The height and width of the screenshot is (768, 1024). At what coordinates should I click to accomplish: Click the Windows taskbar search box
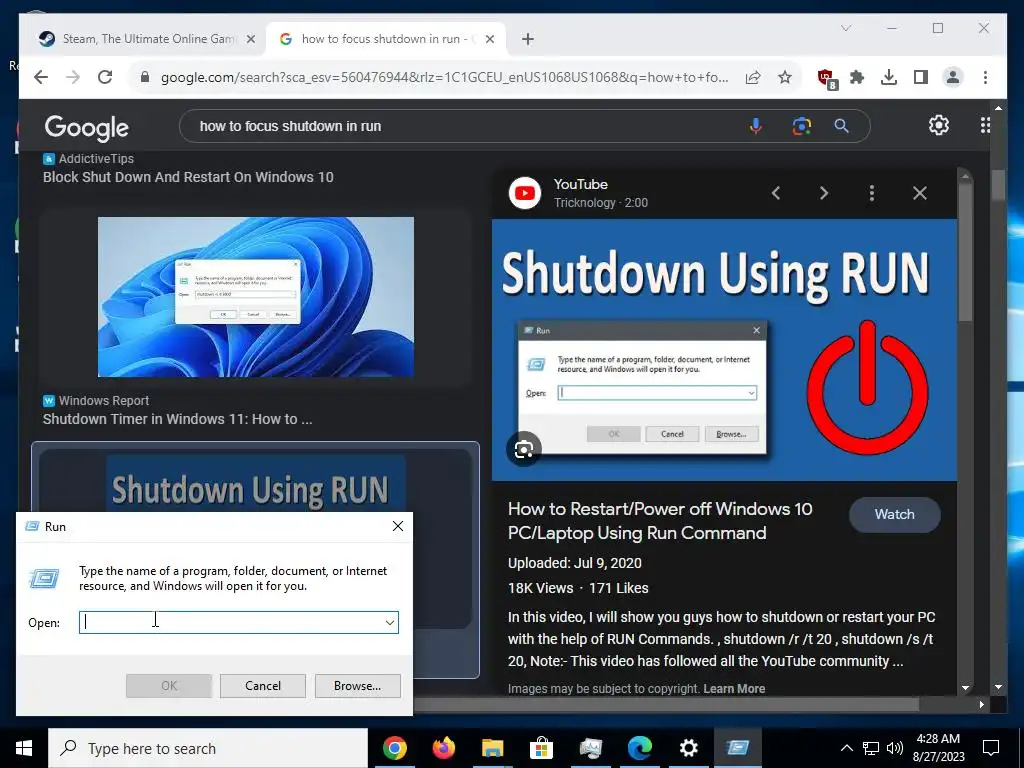208,748
